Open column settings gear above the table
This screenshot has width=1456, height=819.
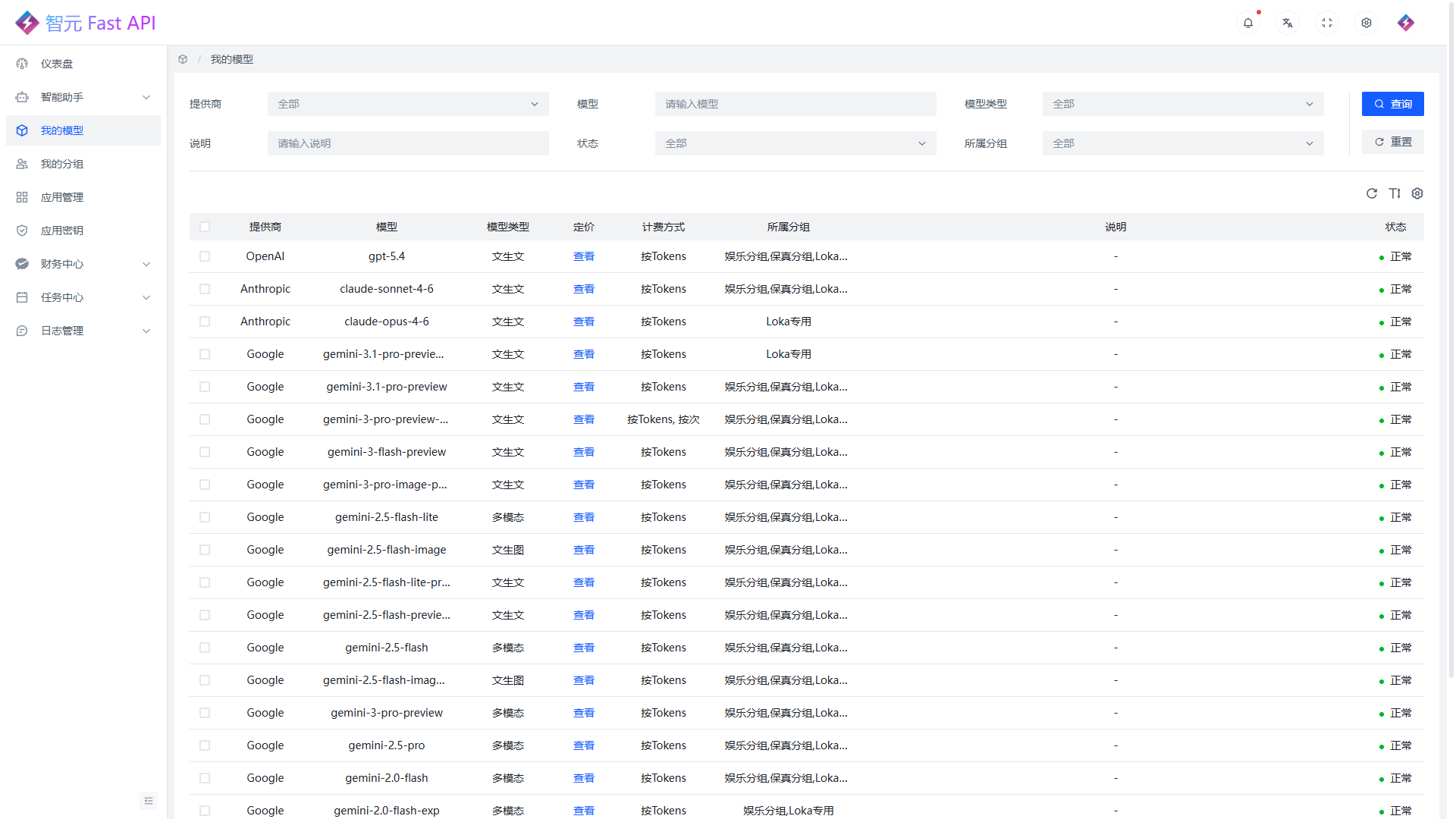pyautogui.click(x=1417, y=193)
